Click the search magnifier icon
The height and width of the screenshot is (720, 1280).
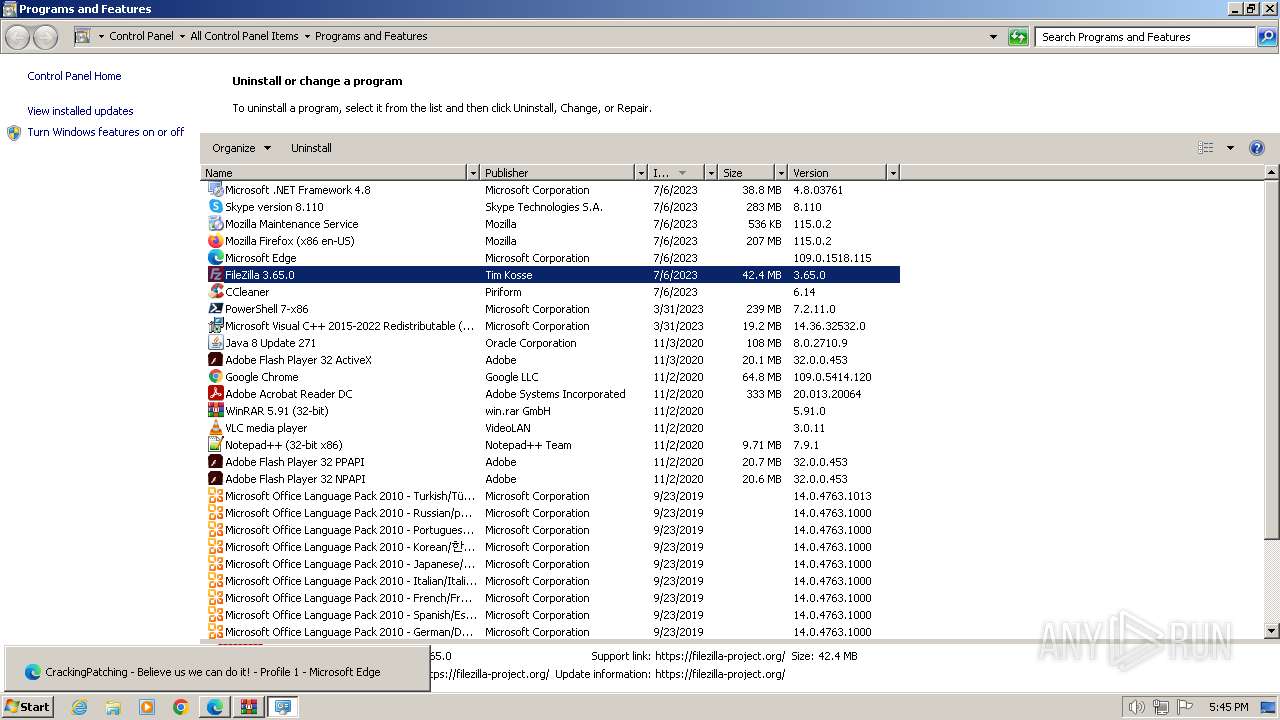pos(1267,37)
